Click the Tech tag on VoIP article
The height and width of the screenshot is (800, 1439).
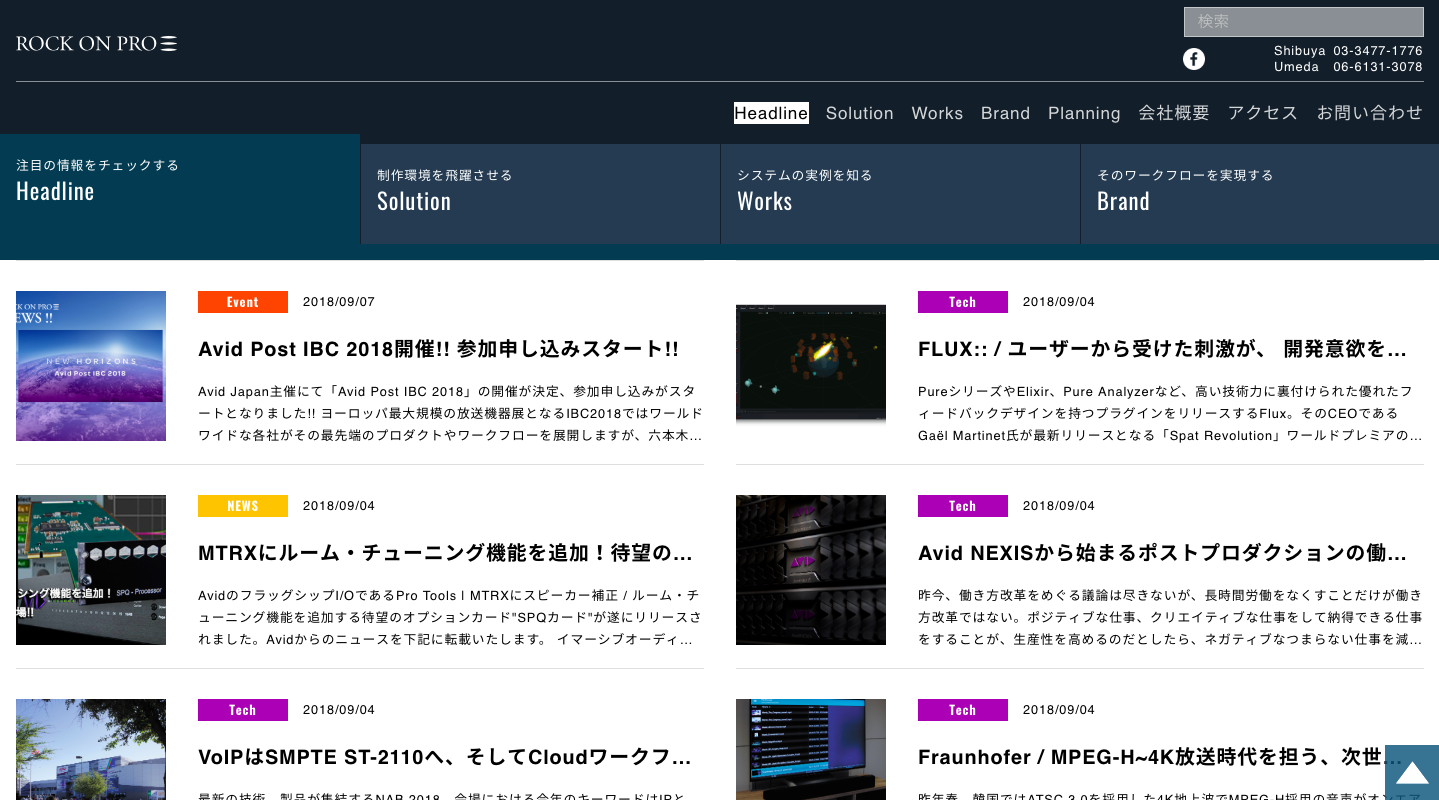[243, 710]
